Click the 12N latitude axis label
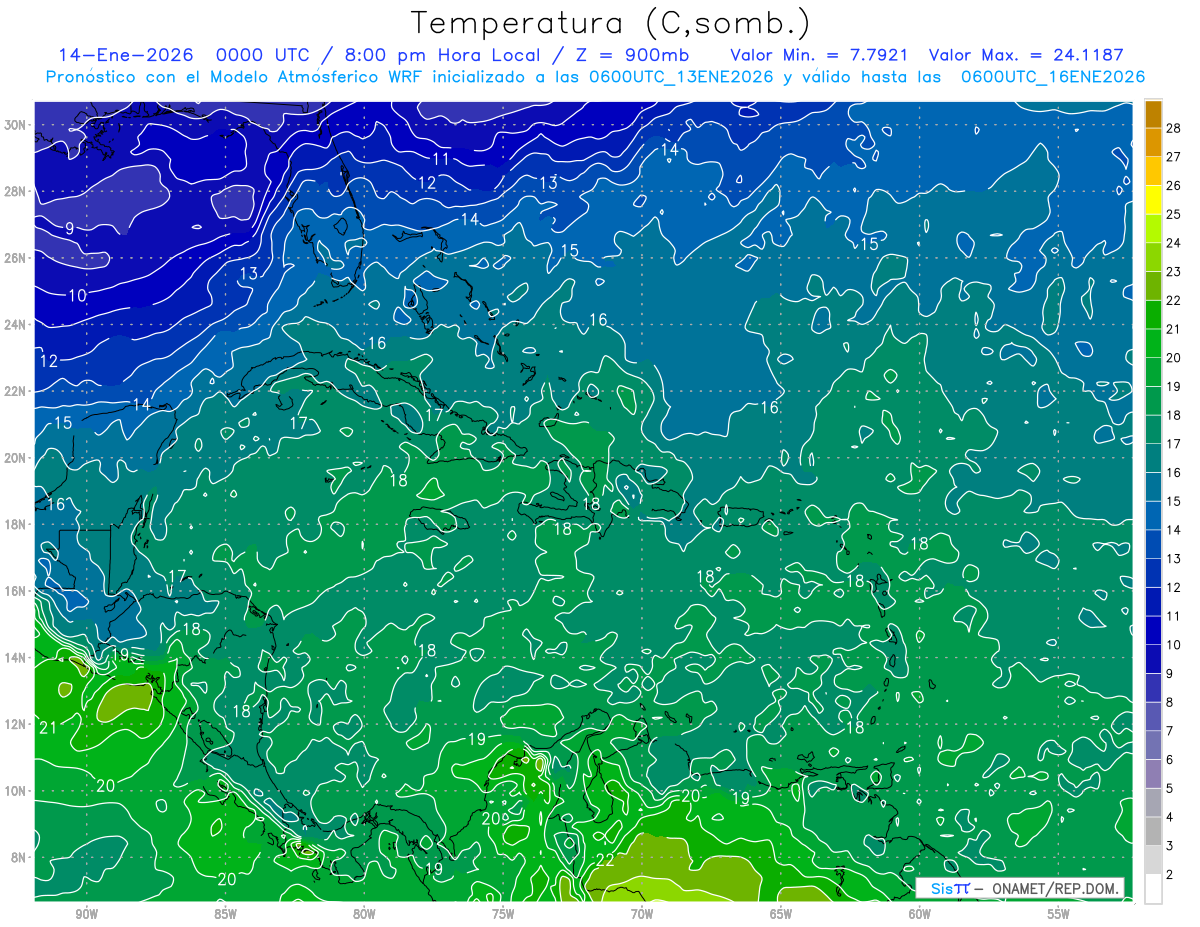The width and height of the screenshot is (1200, 927). 16,724
